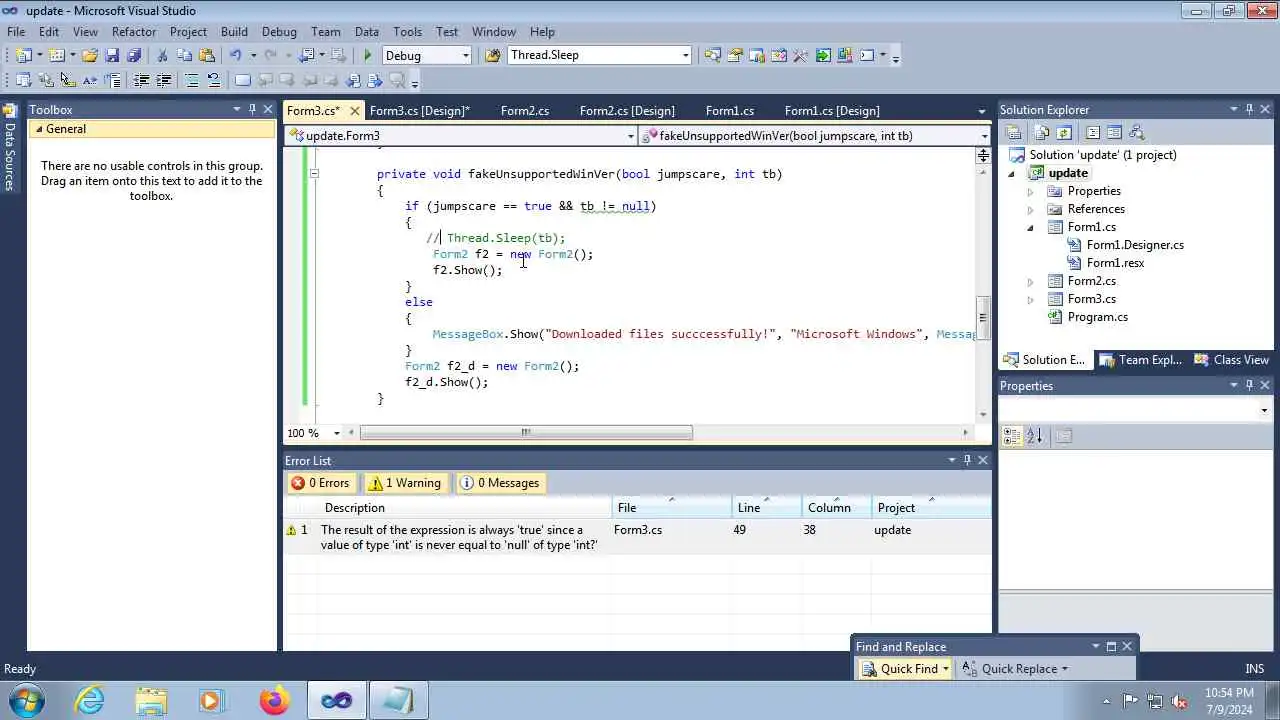Image resolution: width=1280 pixels, height=720 pixels.
Task: Start debugging with the green play icon
Action: point(368,55)
